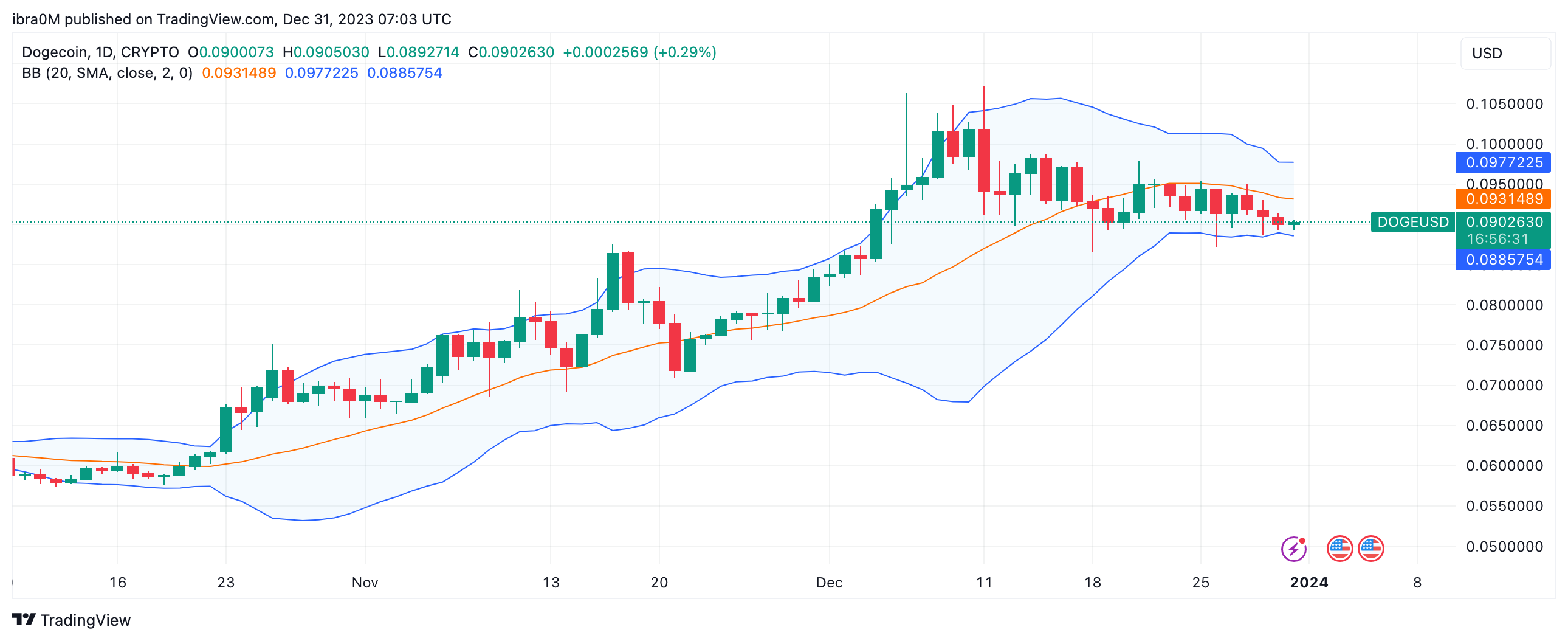This screenshot has width=1568, height=641.
Task: Click the green 0.0902630 current price axis label
Action: [1504, 222]
